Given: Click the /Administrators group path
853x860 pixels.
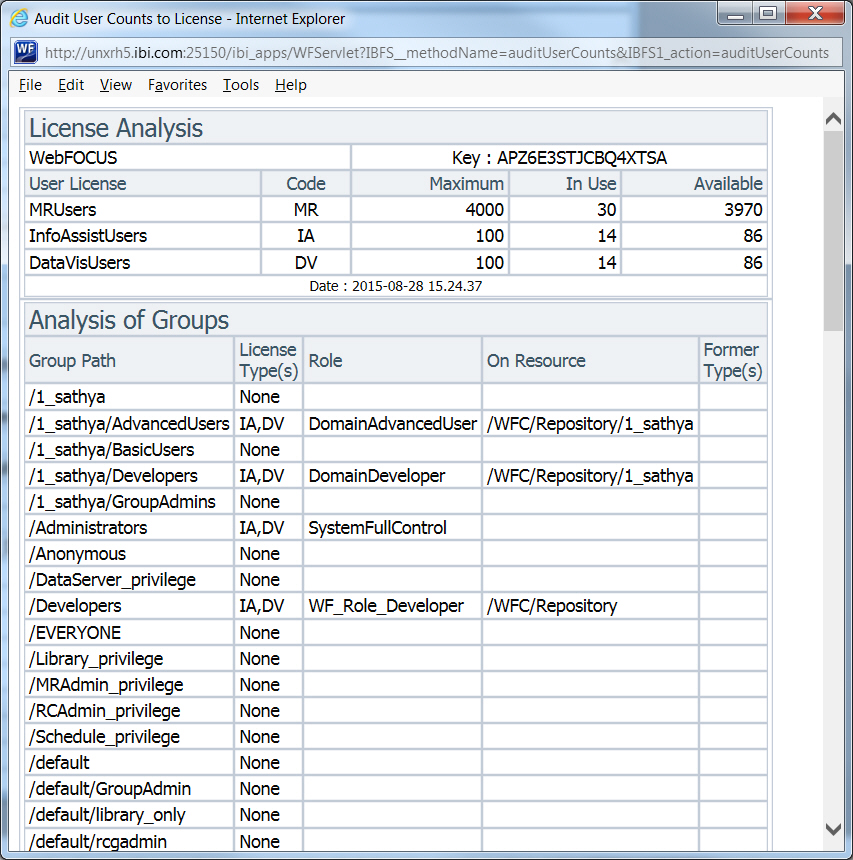Looking at the screenshot, I should tap(88, 528).
